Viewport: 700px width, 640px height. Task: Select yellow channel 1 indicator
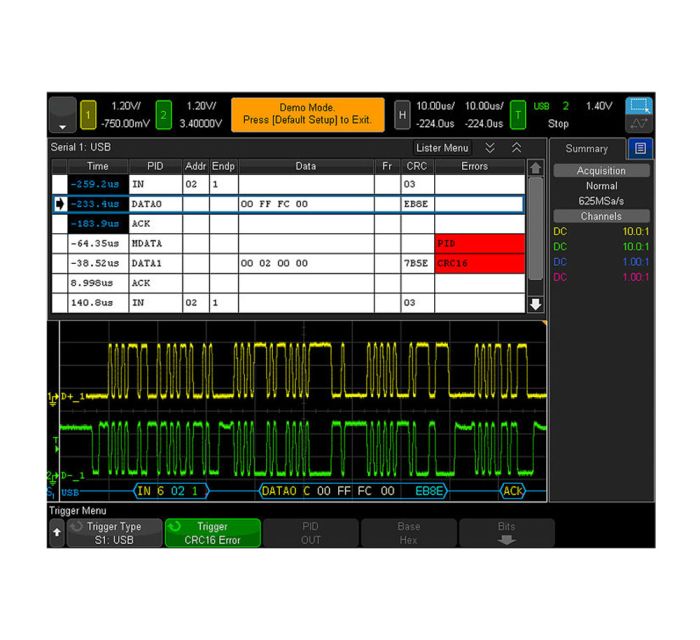point(88,115)
